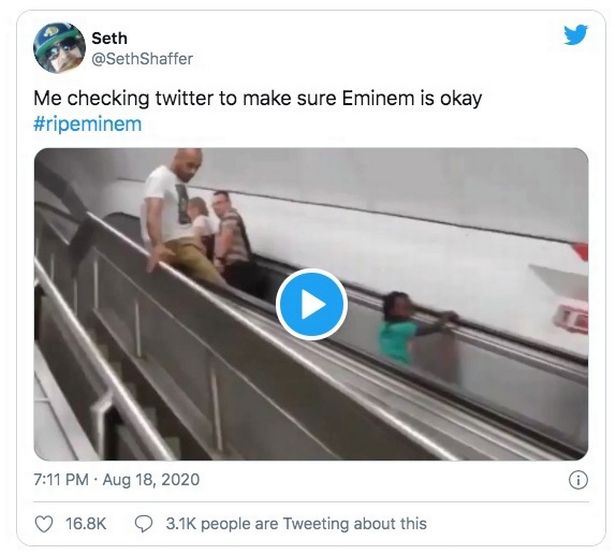The image size is (615, 554).
Task: Open the 7:11 PM tweet timestamp
Action: pyautogui.click(x=61, y=479)
